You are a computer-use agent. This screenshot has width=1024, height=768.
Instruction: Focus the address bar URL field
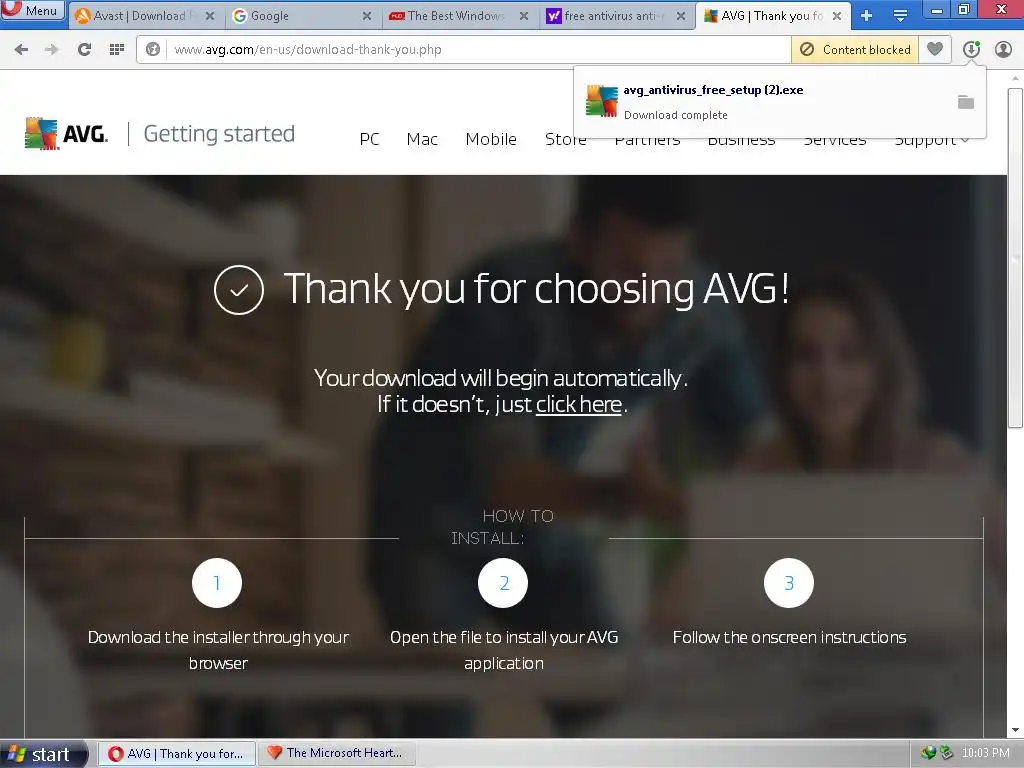[479, 50]
